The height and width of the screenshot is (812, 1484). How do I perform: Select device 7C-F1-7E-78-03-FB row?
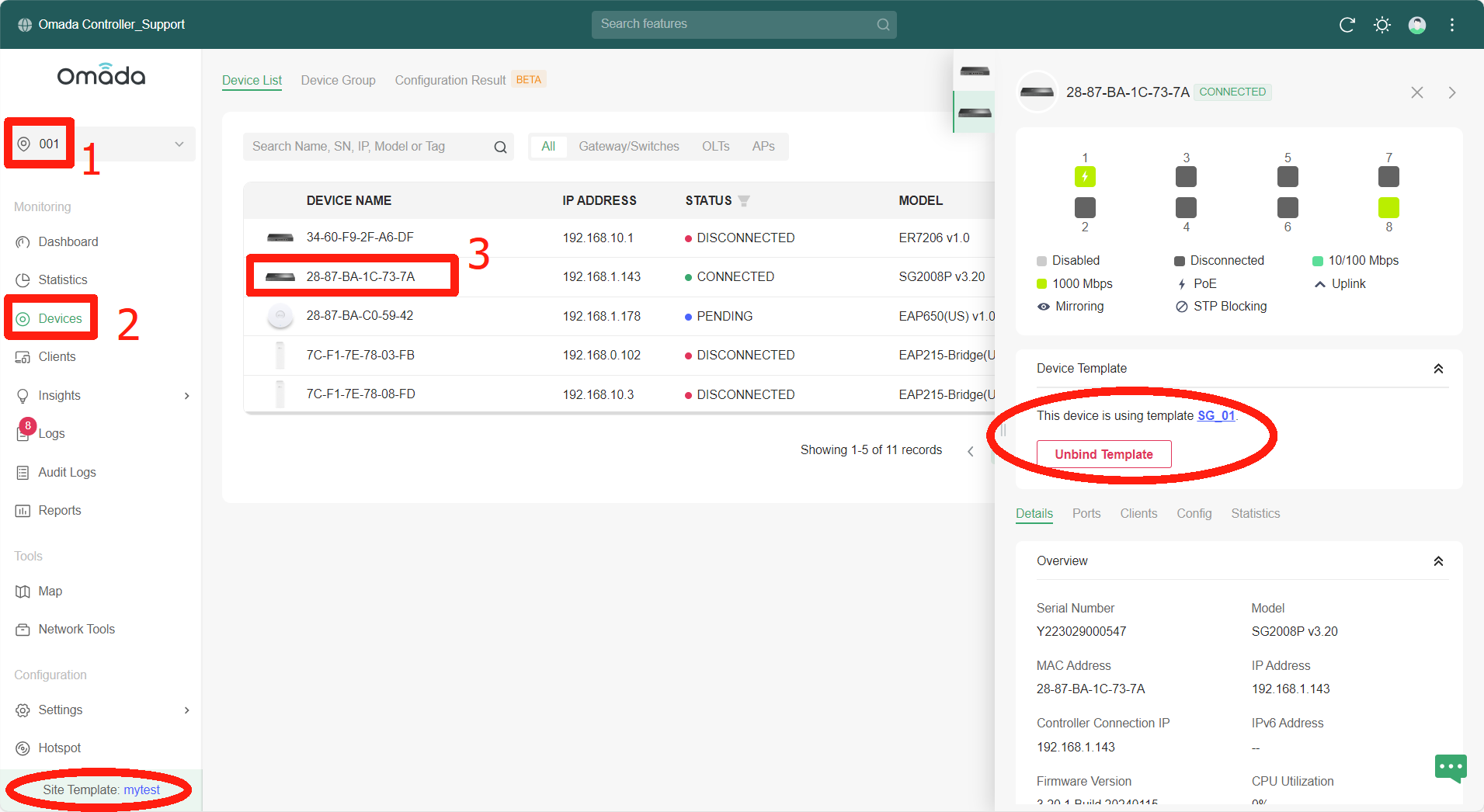pyautogui.click(x=619, y=356)
